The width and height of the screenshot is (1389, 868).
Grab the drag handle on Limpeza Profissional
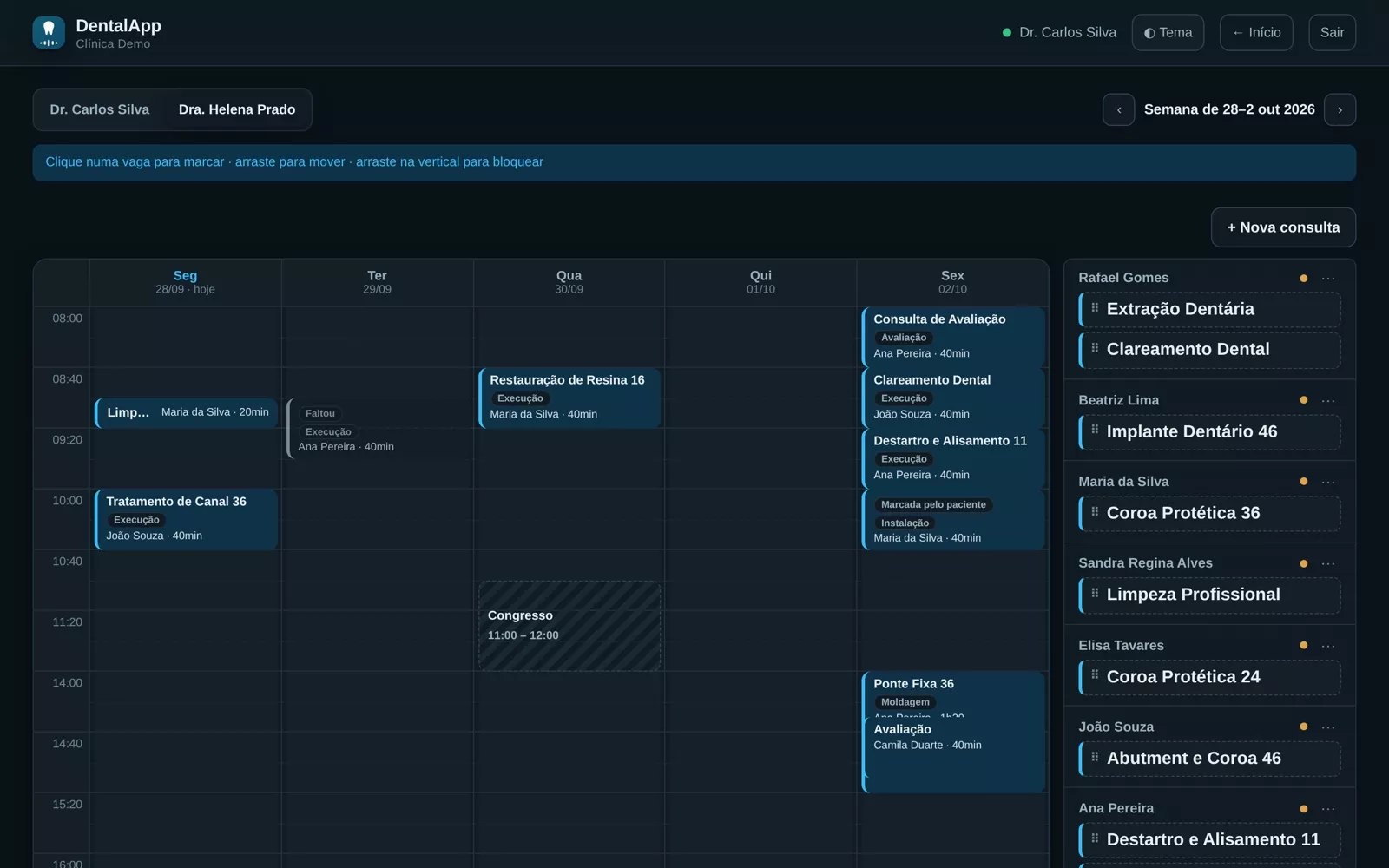pyautogui.click(x=1095, y=594)
